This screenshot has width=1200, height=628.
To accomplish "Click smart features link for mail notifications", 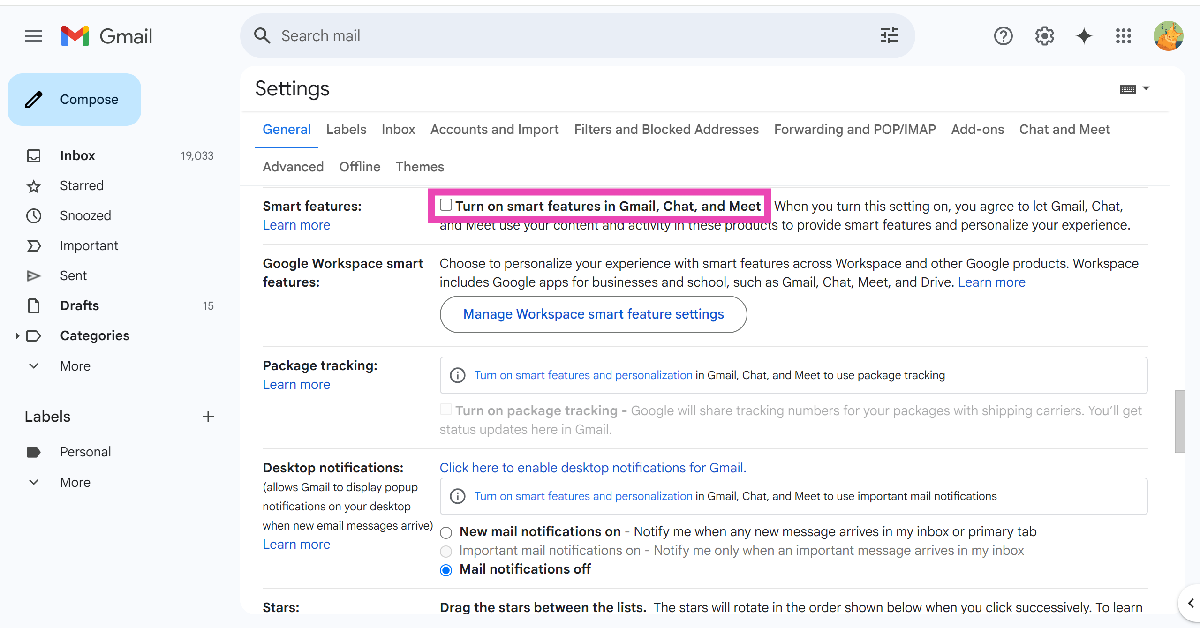I will 583,496.
